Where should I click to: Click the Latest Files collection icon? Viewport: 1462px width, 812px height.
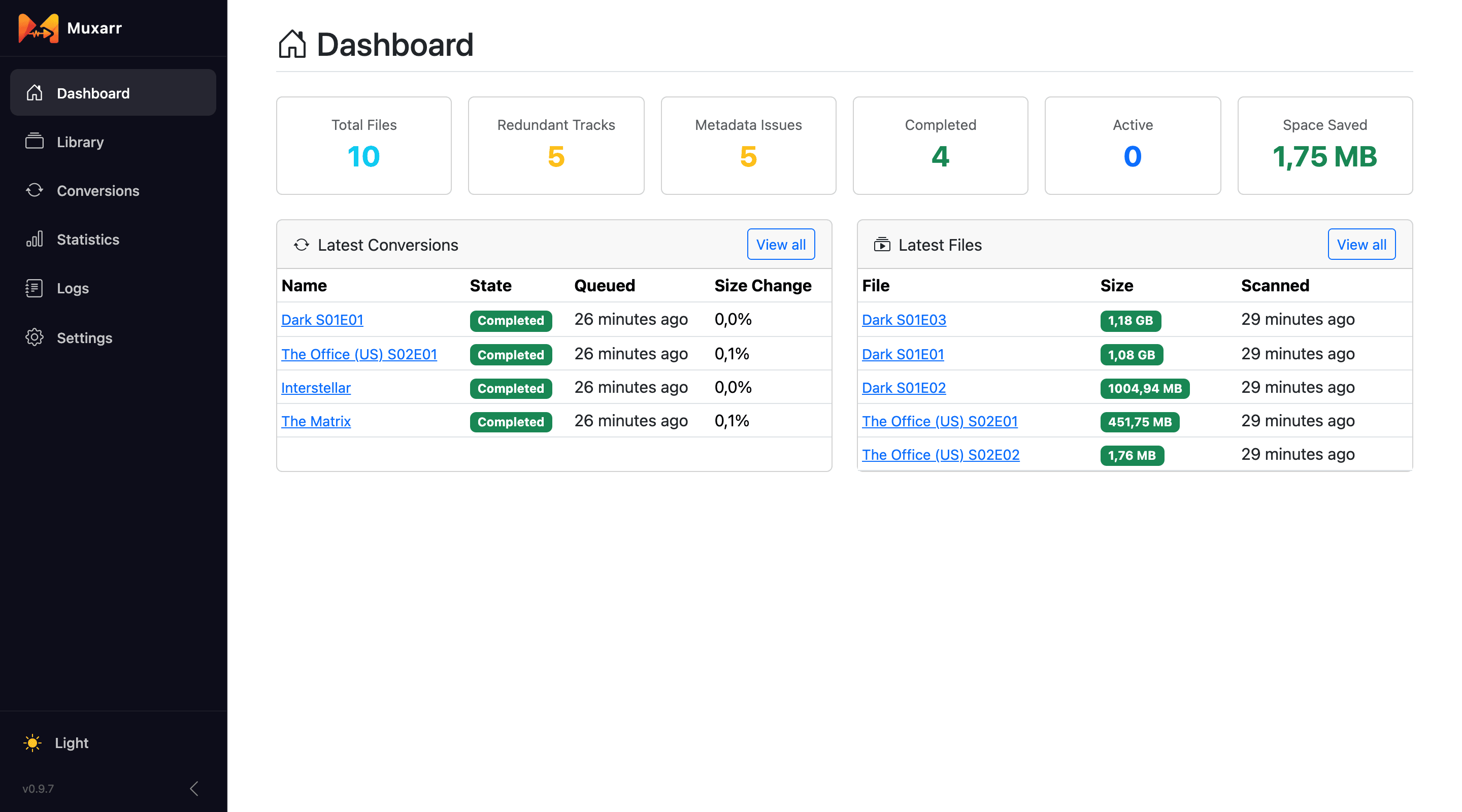pyautogui.click(x=882, y=245)
